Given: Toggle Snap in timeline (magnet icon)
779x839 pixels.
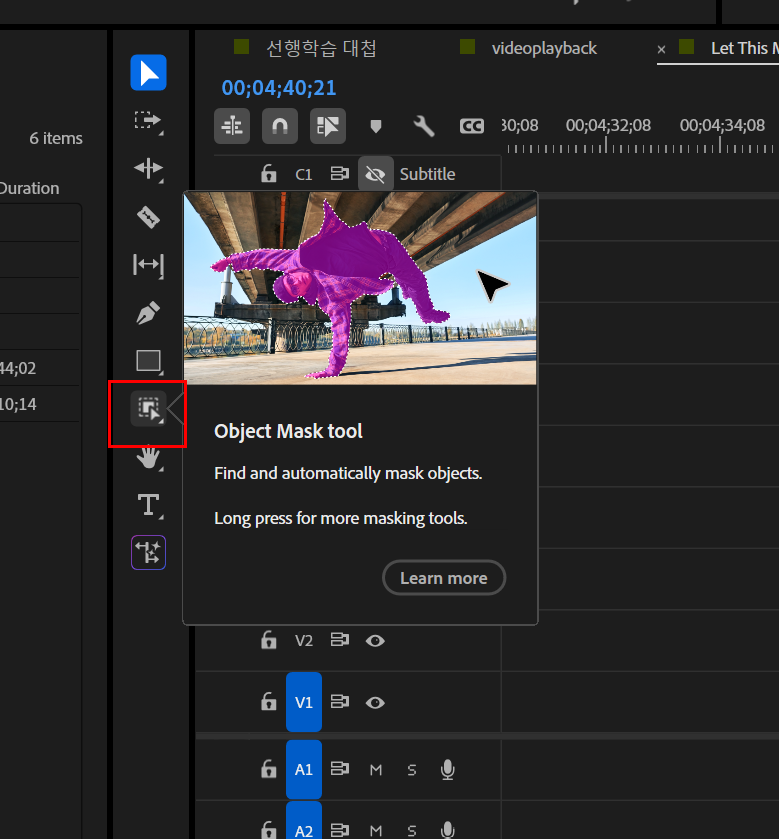Looking at the screenshot, I should coord(280,126).
